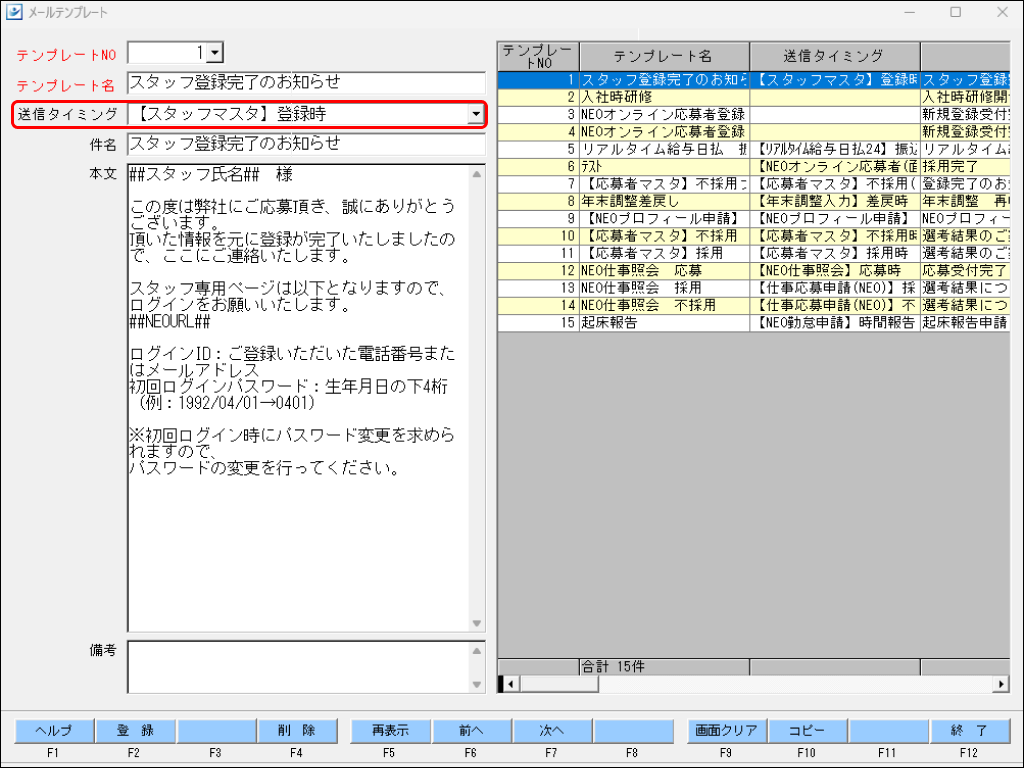Go to previous record with 前へ
Viewport: 1024px width, 768px height.
471,731
